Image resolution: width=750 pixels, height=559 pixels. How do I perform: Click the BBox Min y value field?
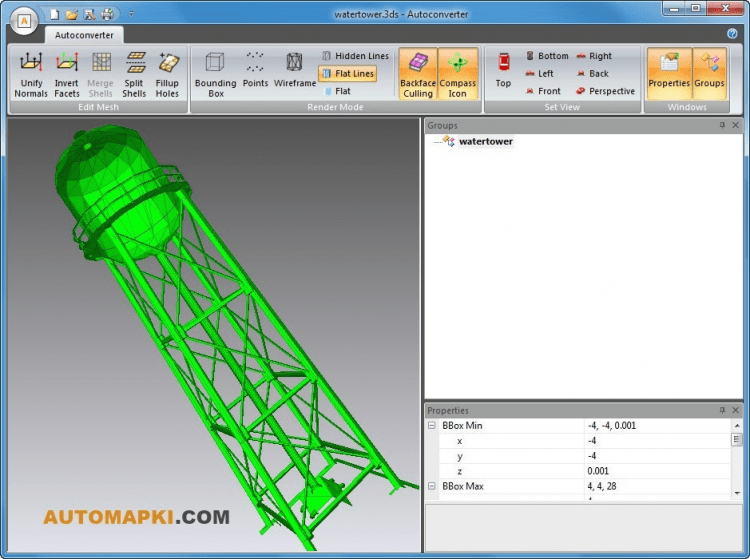pyautogui.click(x=657, y=456)
